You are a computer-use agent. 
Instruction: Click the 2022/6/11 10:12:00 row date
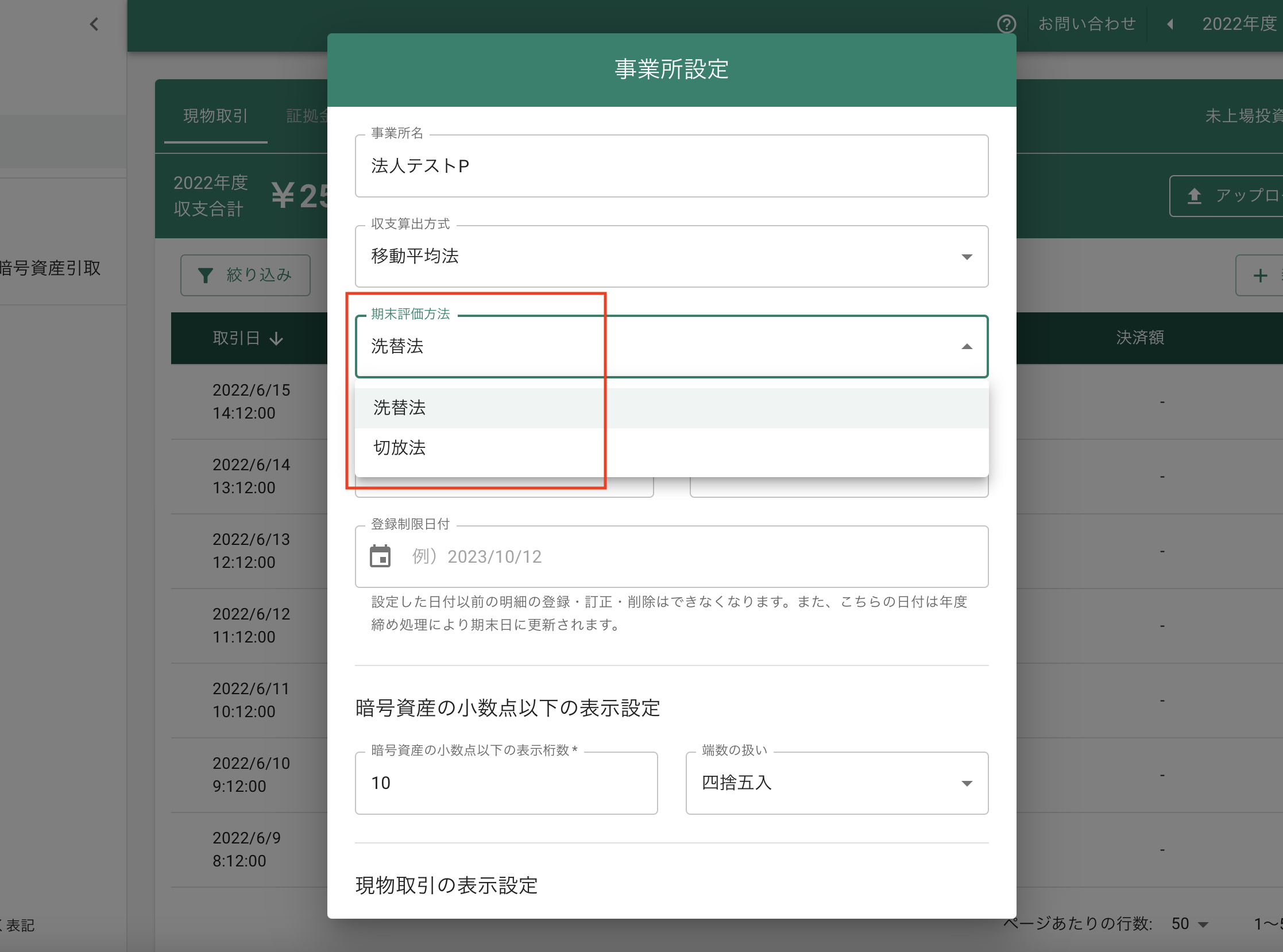pyautogui.click(x=251, y=700)
